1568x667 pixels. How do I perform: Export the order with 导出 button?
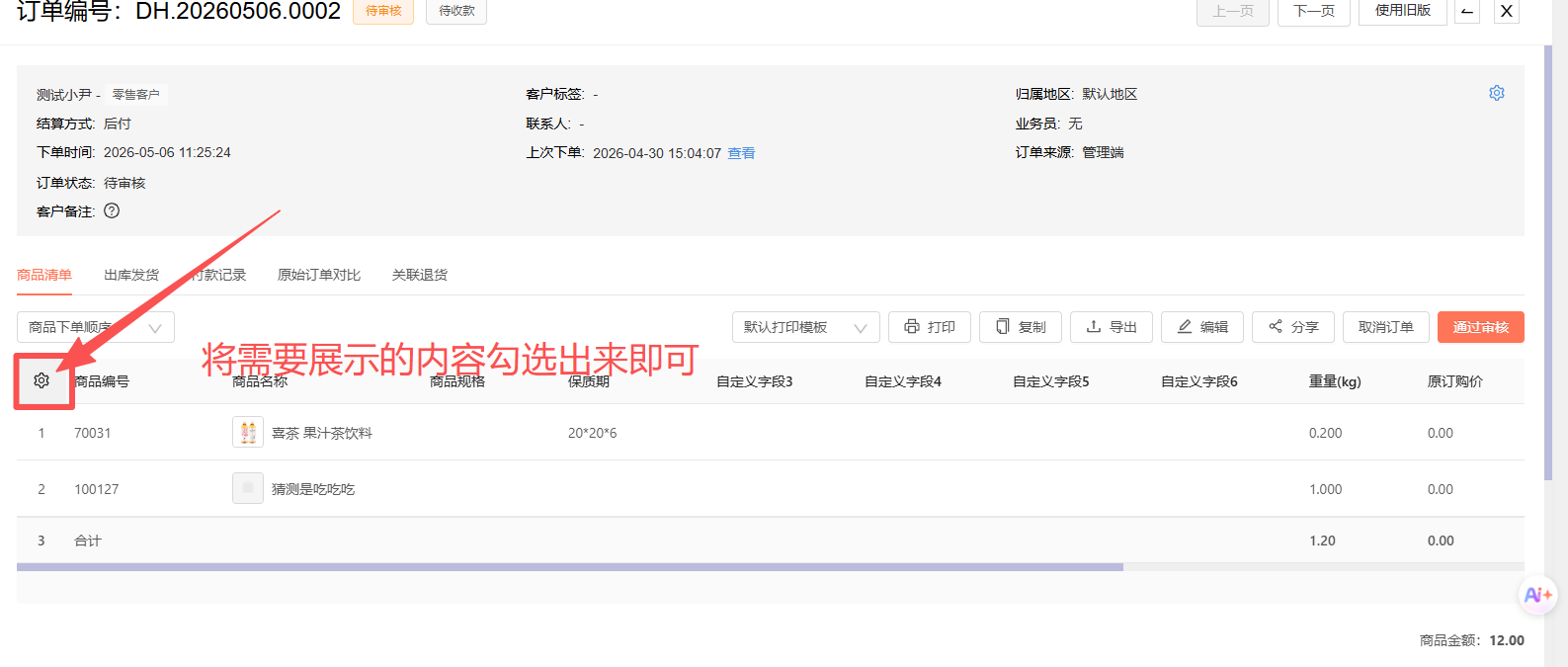click(1112, 327)
